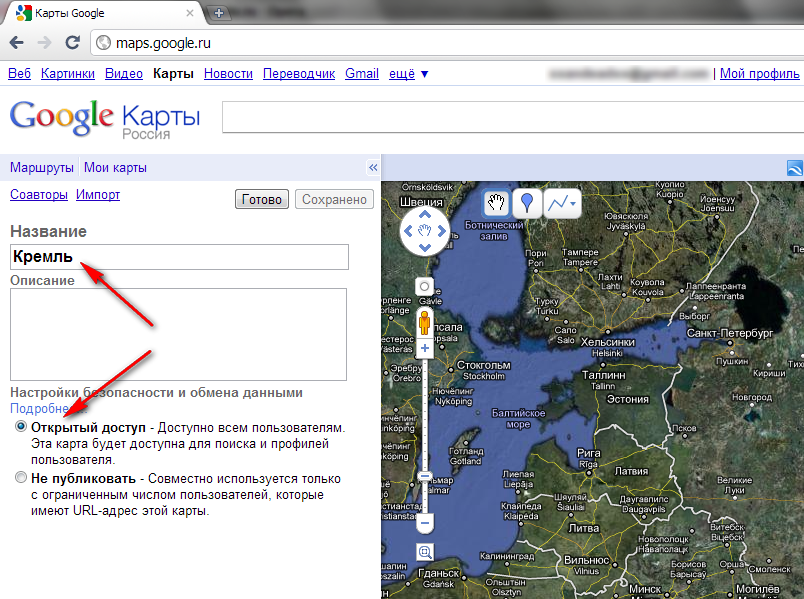Click the Подробнее link
This screenshot has height=599, width=804.
tap(49, 409)
